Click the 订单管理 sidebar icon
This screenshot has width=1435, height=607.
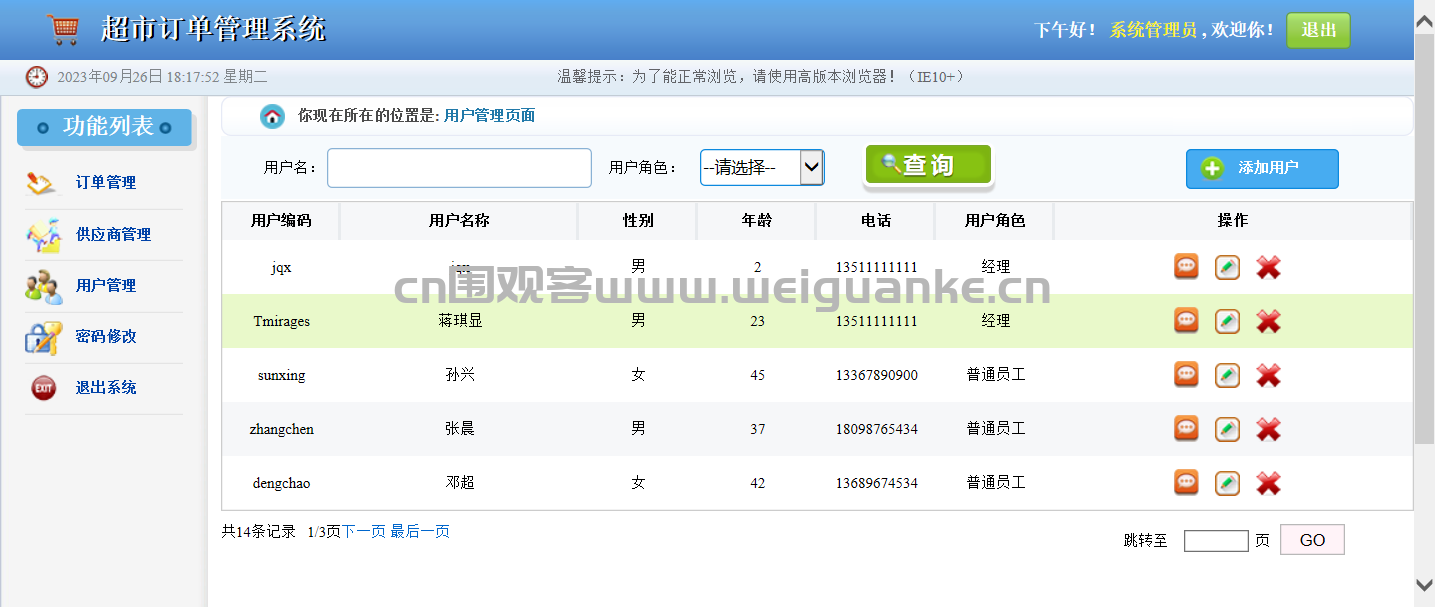pyautogui.click(x=42, y=183)
